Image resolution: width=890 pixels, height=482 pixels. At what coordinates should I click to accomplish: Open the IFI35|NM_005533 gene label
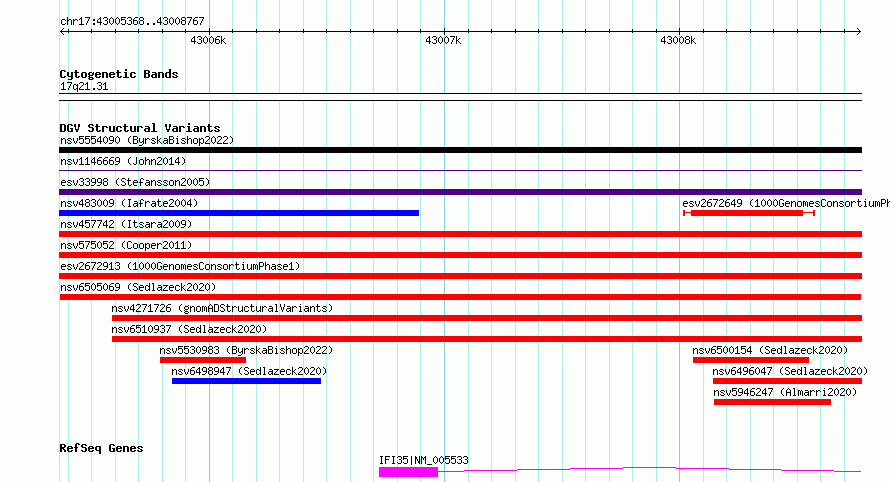click(423, 460)
